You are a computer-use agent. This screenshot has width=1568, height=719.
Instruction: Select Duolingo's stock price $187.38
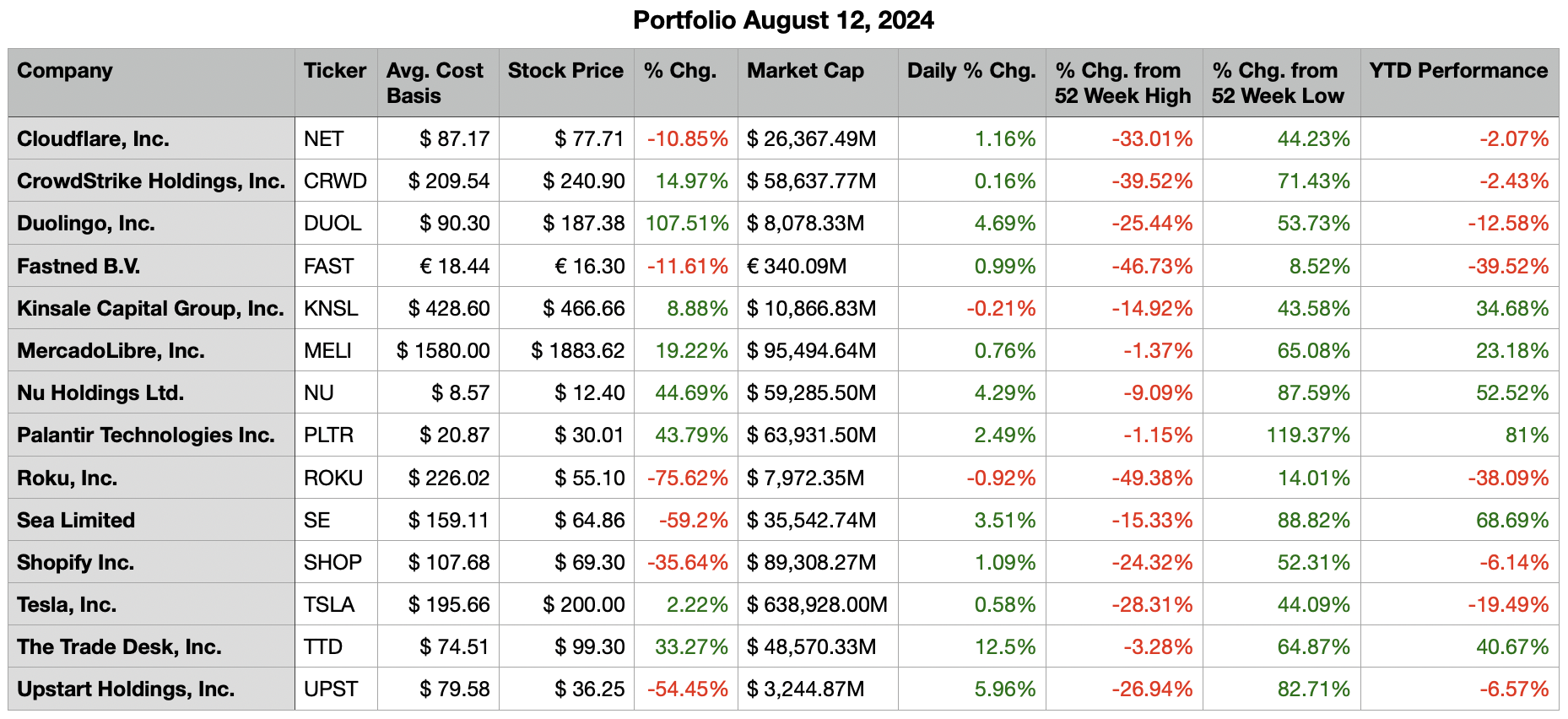(584, 224)
